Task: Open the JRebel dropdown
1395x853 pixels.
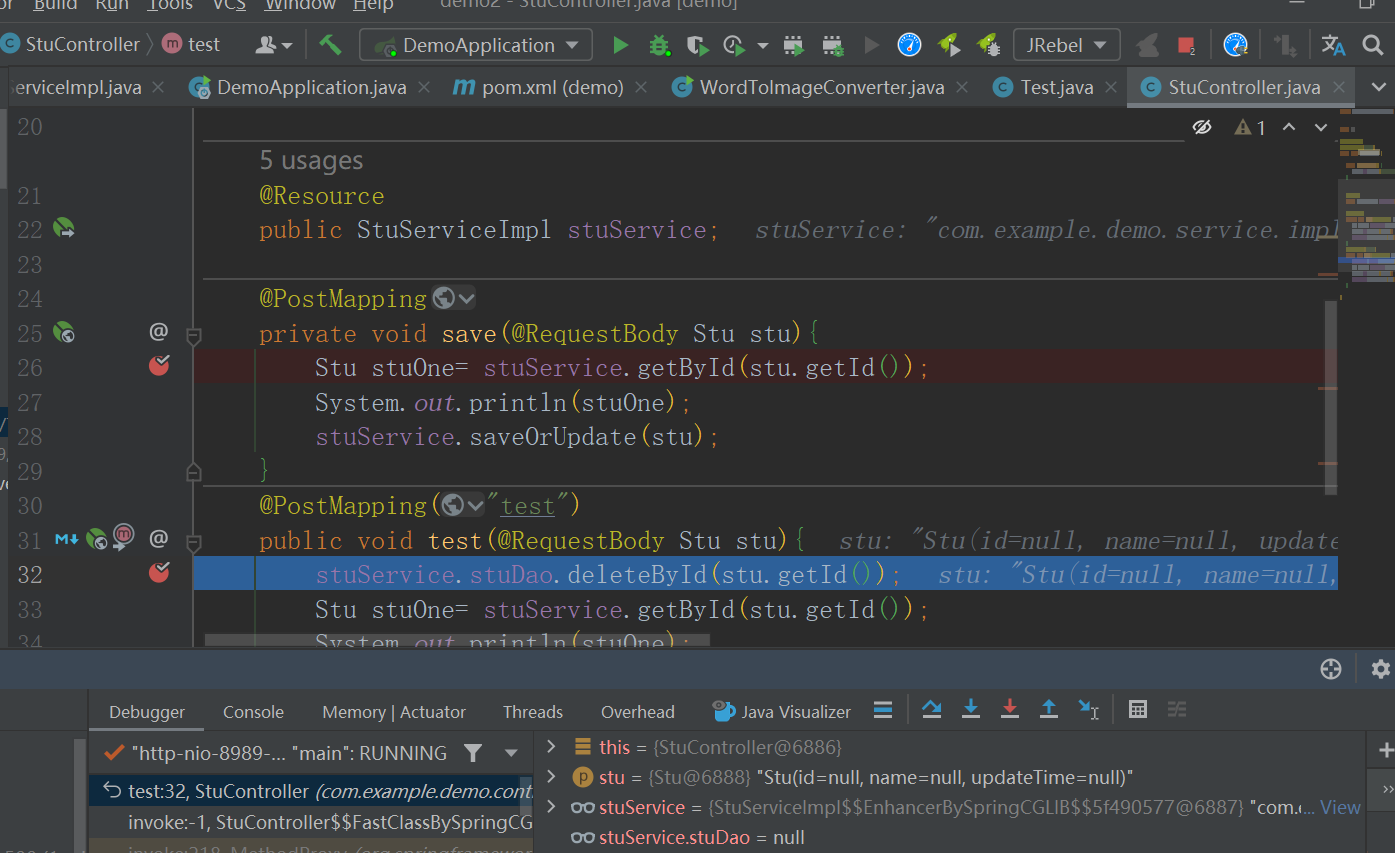Action: (x=1066, y=45)
